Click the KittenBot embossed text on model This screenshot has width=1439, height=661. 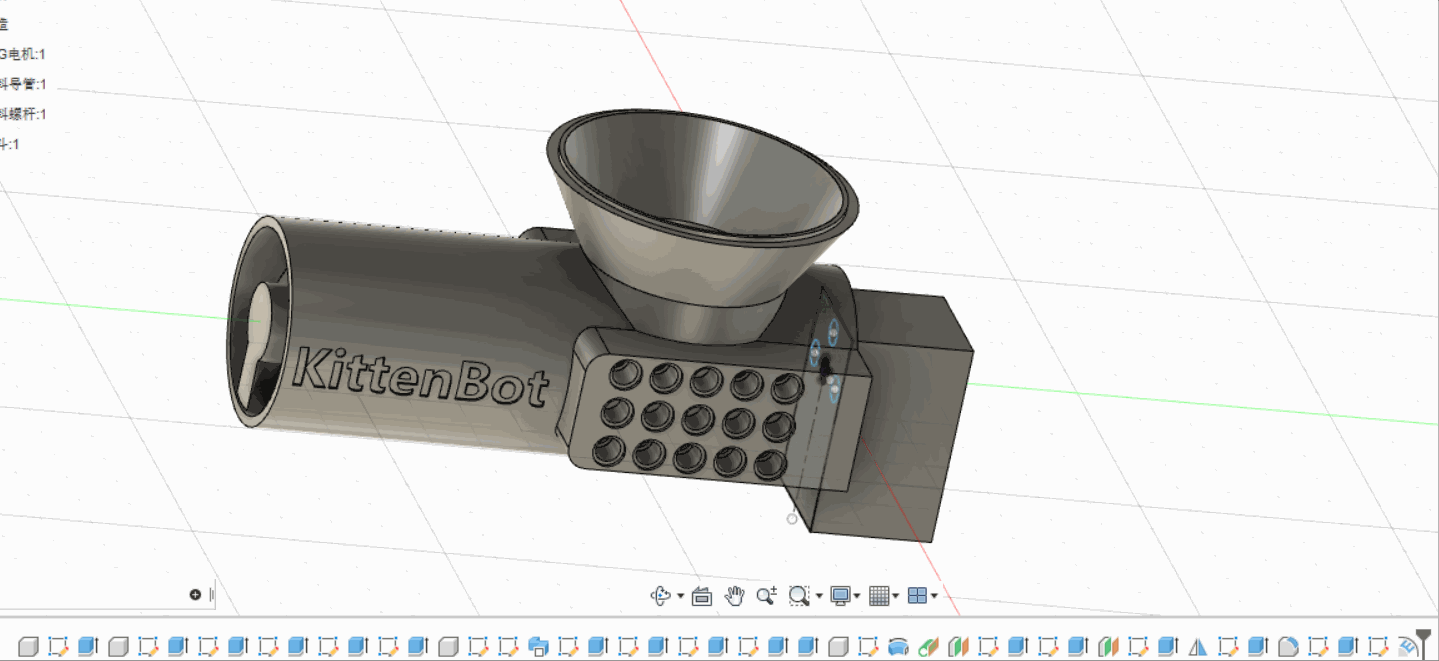[x=421, y=377]
